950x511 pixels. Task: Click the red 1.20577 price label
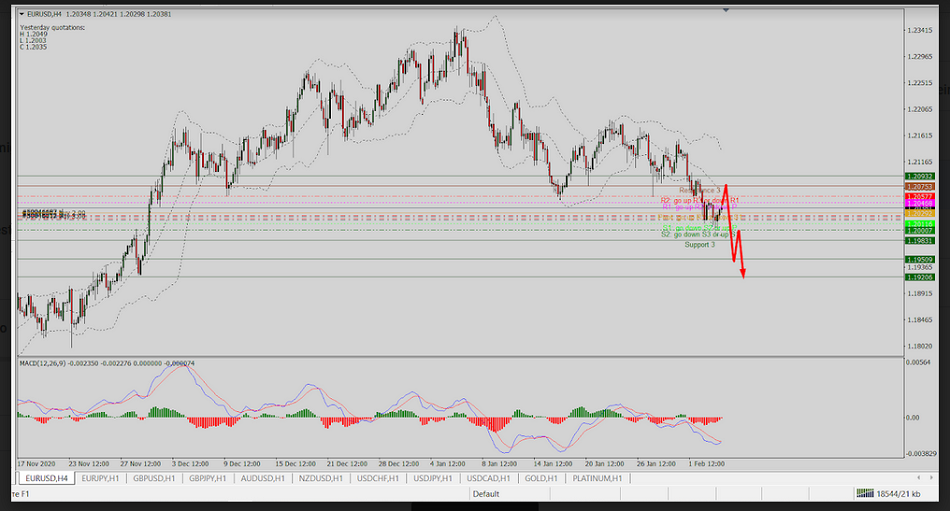(919, 196)
